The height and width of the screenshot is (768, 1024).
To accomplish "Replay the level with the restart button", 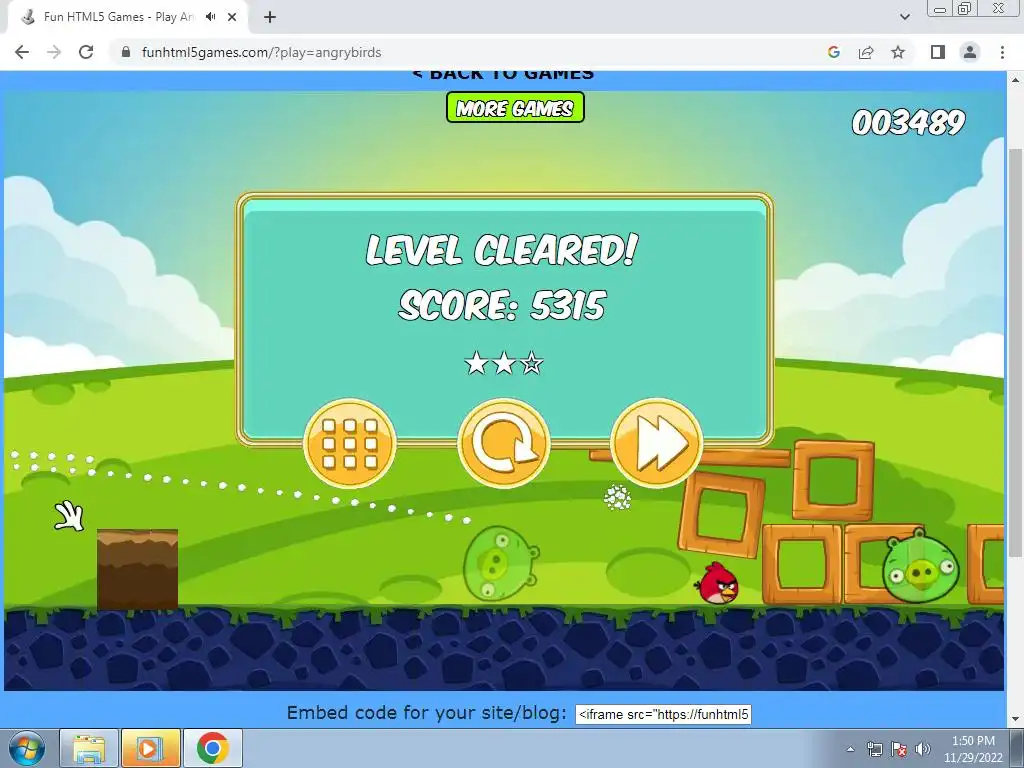I will click(504, 443).
